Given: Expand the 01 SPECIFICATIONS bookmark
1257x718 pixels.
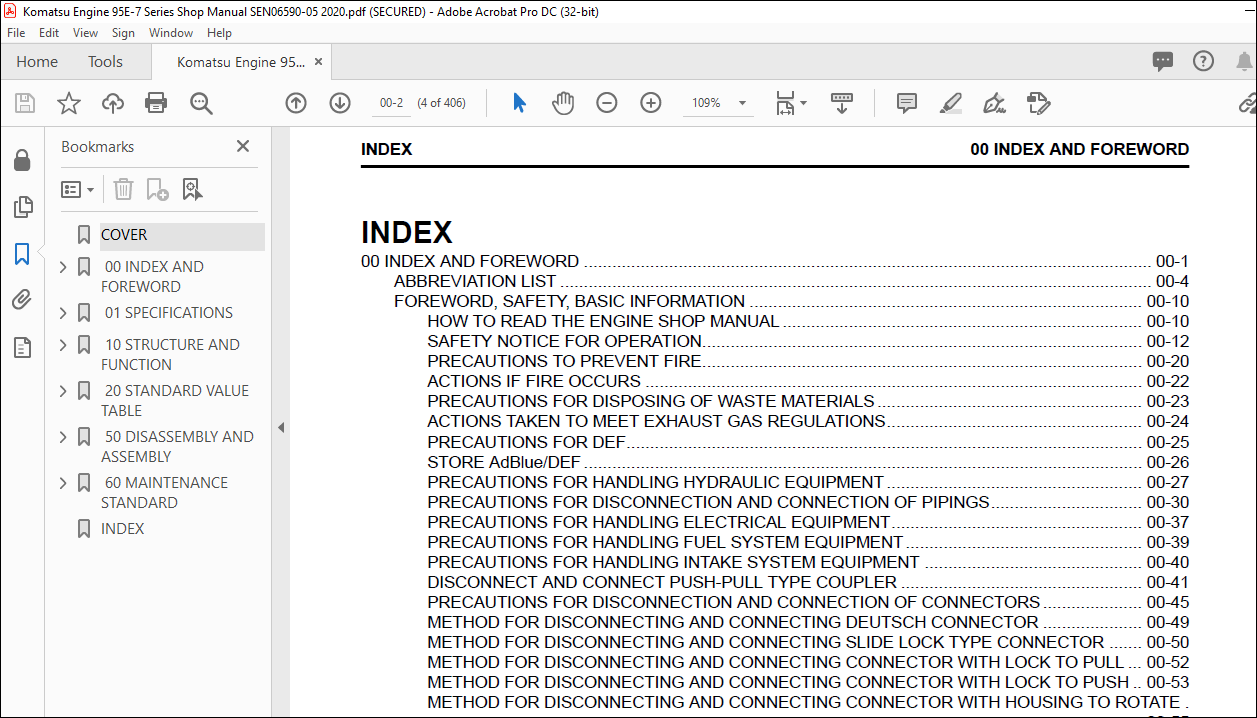Looking at the screenshot, I should click(64, 313).
